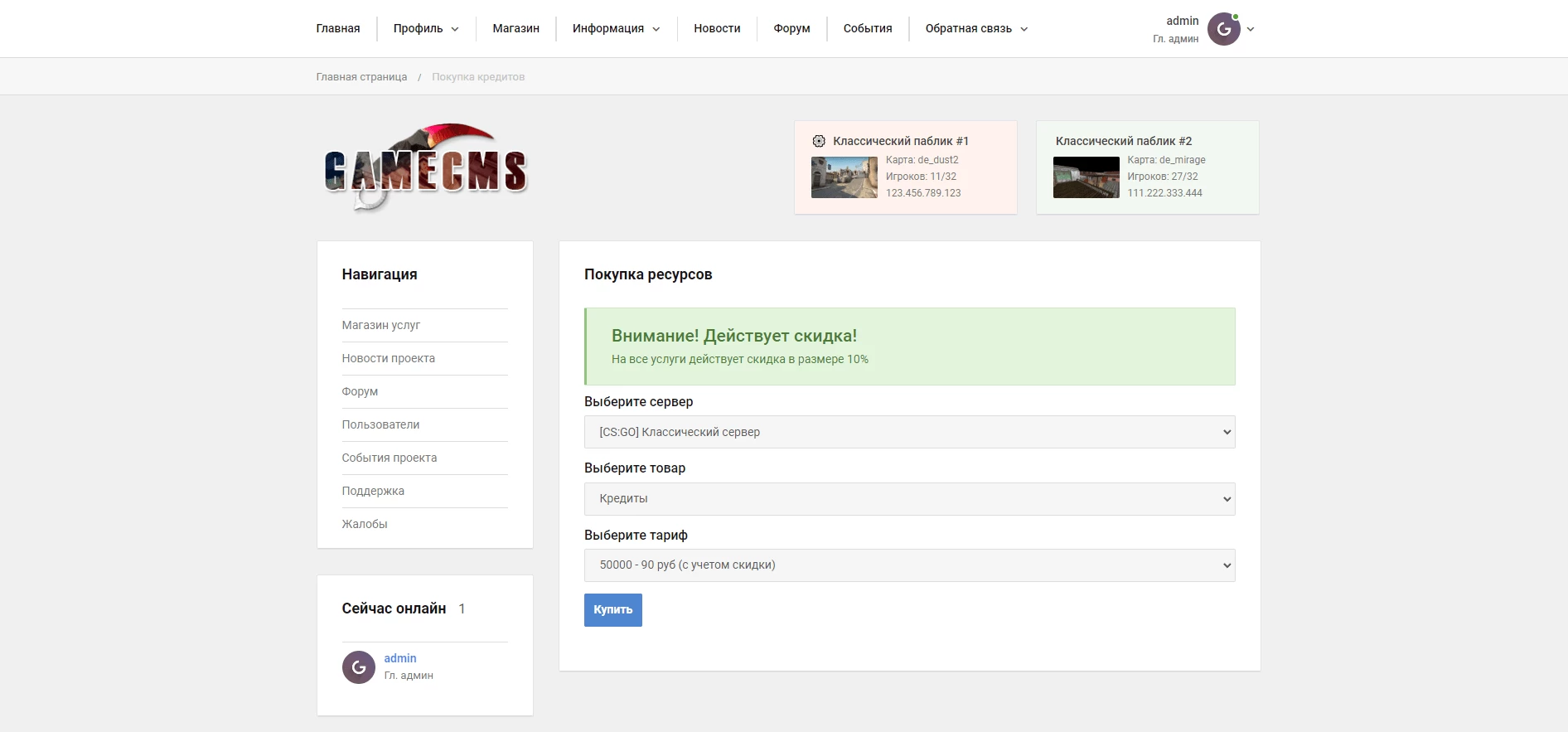Click the admin username link in online list
This screenshot has width=1568, height=732.
[400, 658]
